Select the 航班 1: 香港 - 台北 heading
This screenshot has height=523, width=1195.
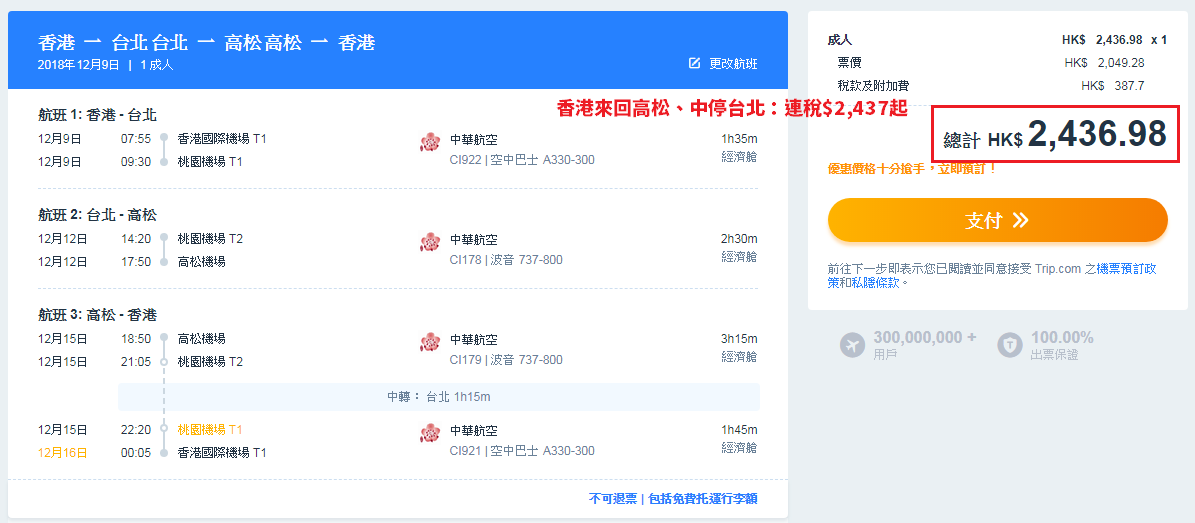pyautogui.click(x=97, y=115)
